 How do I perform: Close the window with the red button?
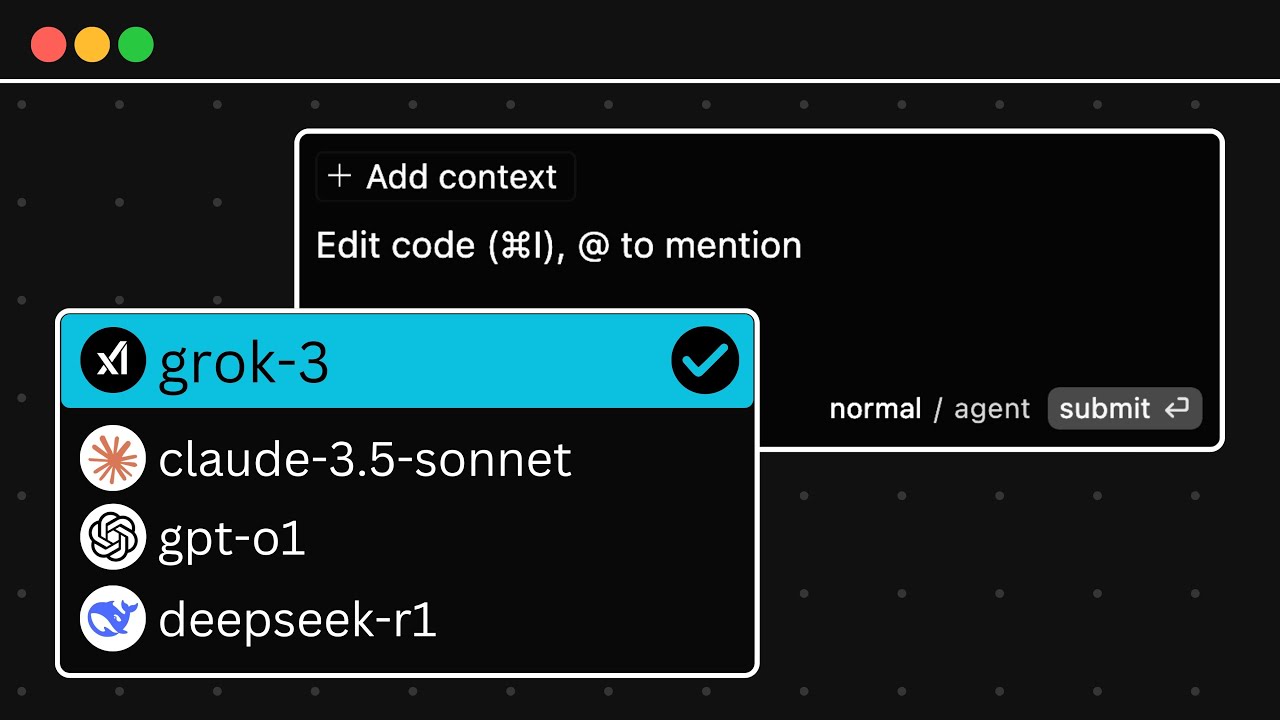(x=48, y=45)
